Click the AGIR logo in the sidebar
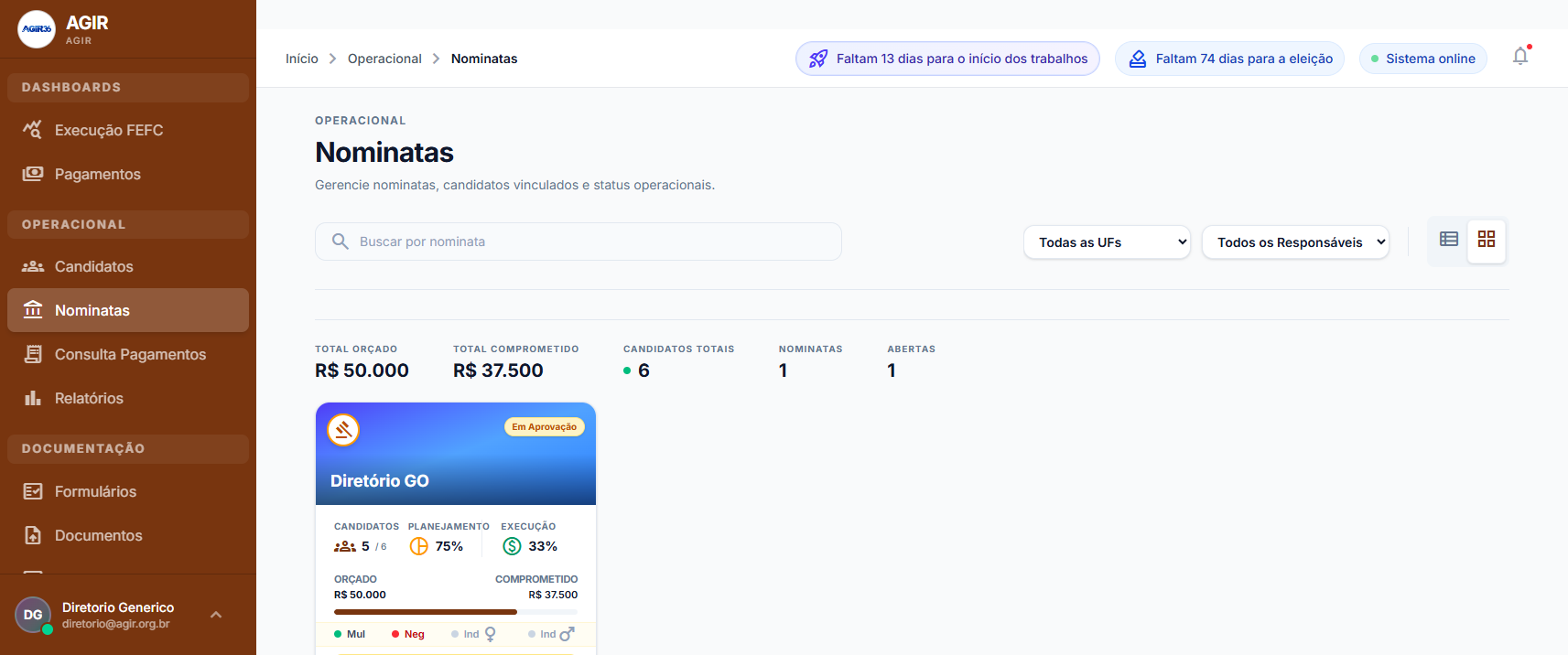Image resolution: width=1568 pixels, height=655 pixels. 37,29
